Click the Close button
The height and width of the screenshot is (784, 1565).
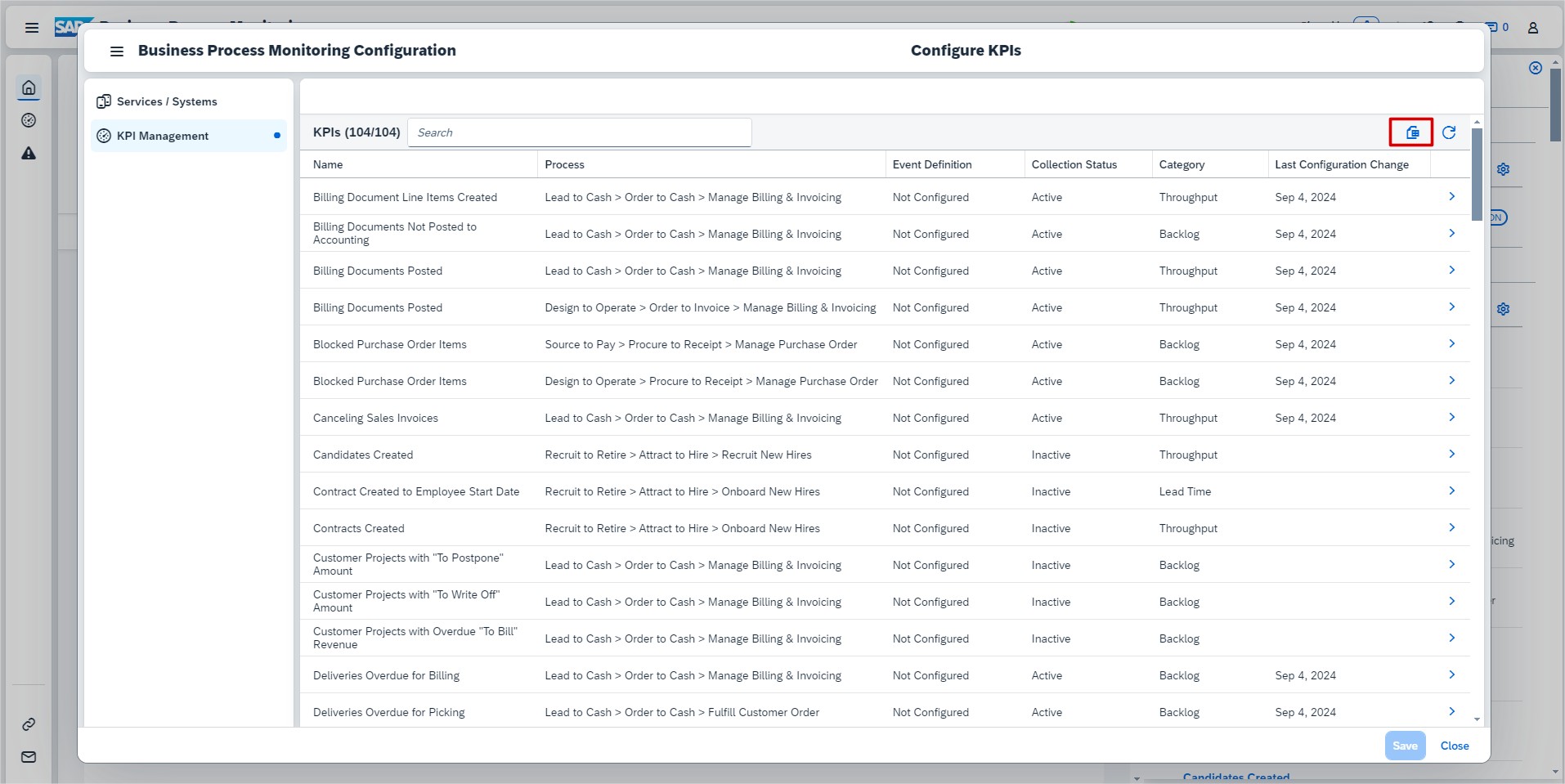(1454, 746)
